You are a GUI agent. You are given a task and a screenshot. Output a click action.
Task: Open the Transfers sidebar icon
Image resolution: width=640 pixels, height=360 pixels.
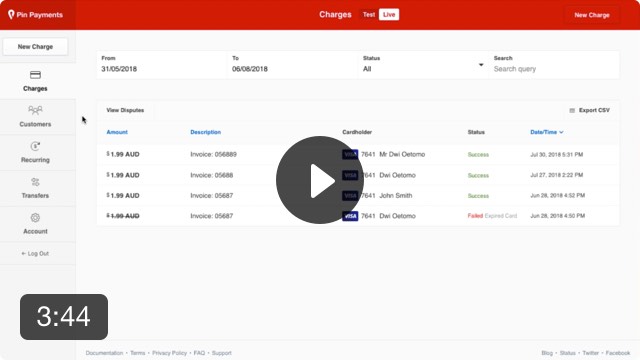[35, 182]
